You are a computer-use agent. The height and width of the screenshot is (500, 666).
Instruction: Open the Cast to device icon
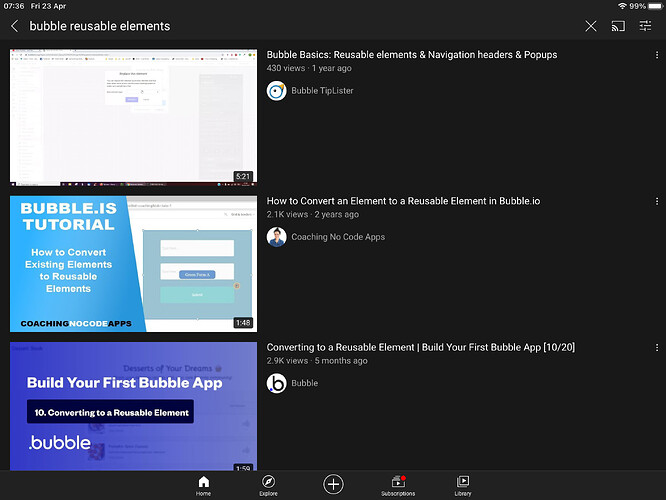coord(618,26)
